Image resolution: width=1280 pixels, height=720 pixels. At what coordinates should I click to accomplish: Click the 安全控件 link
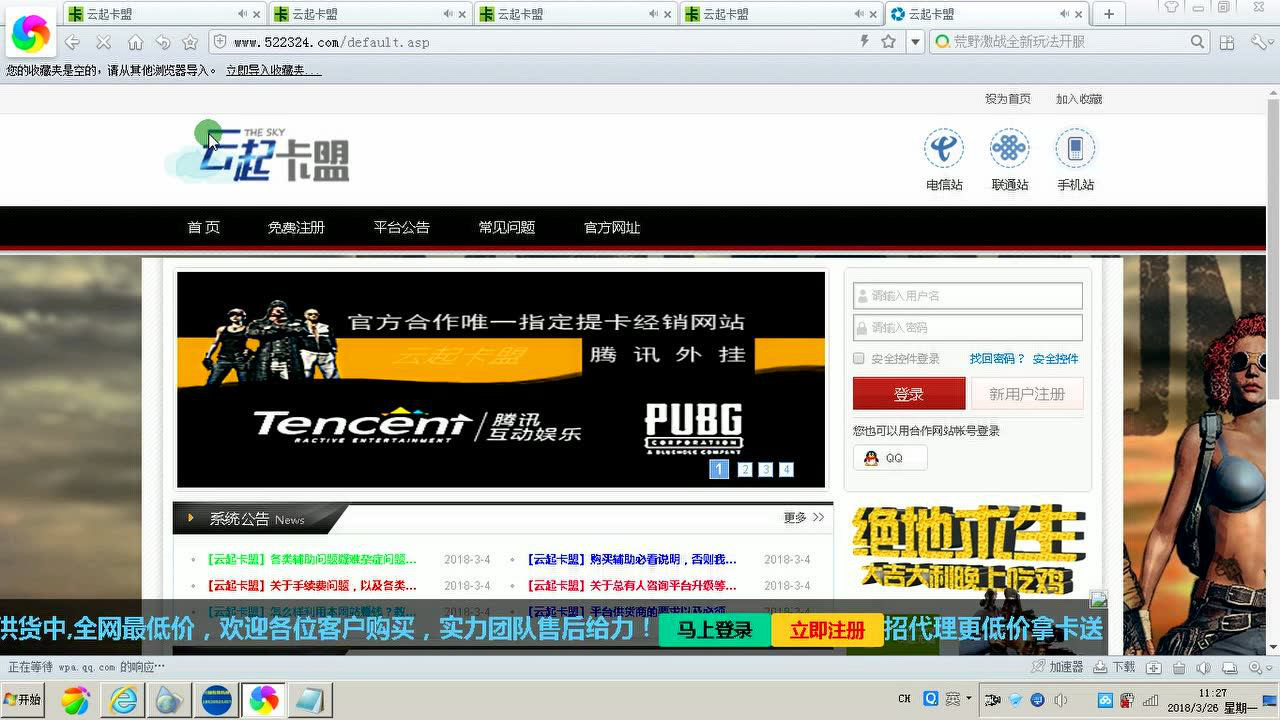click(1055, 358)
